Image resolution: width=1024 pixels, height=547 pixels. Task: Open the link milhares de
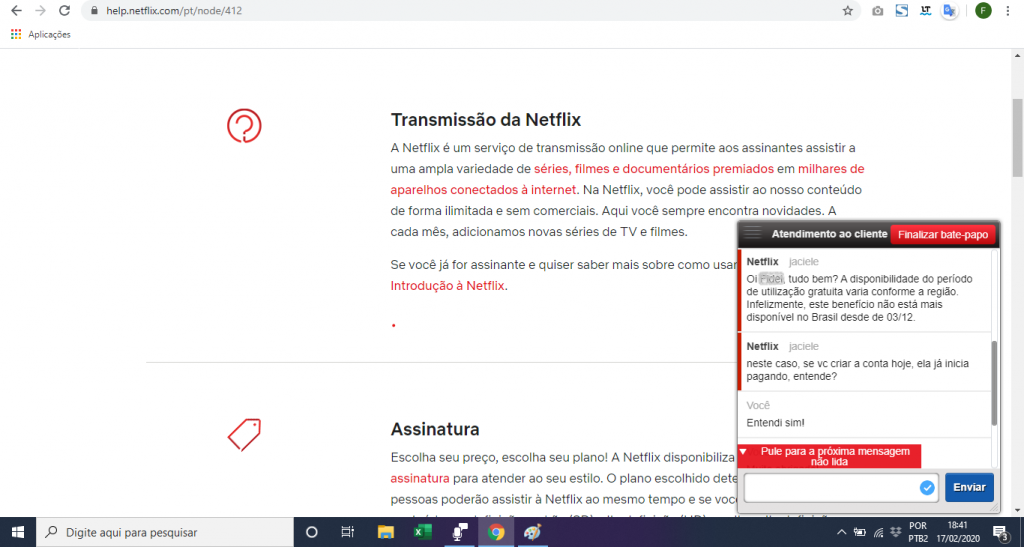point(831,169)
